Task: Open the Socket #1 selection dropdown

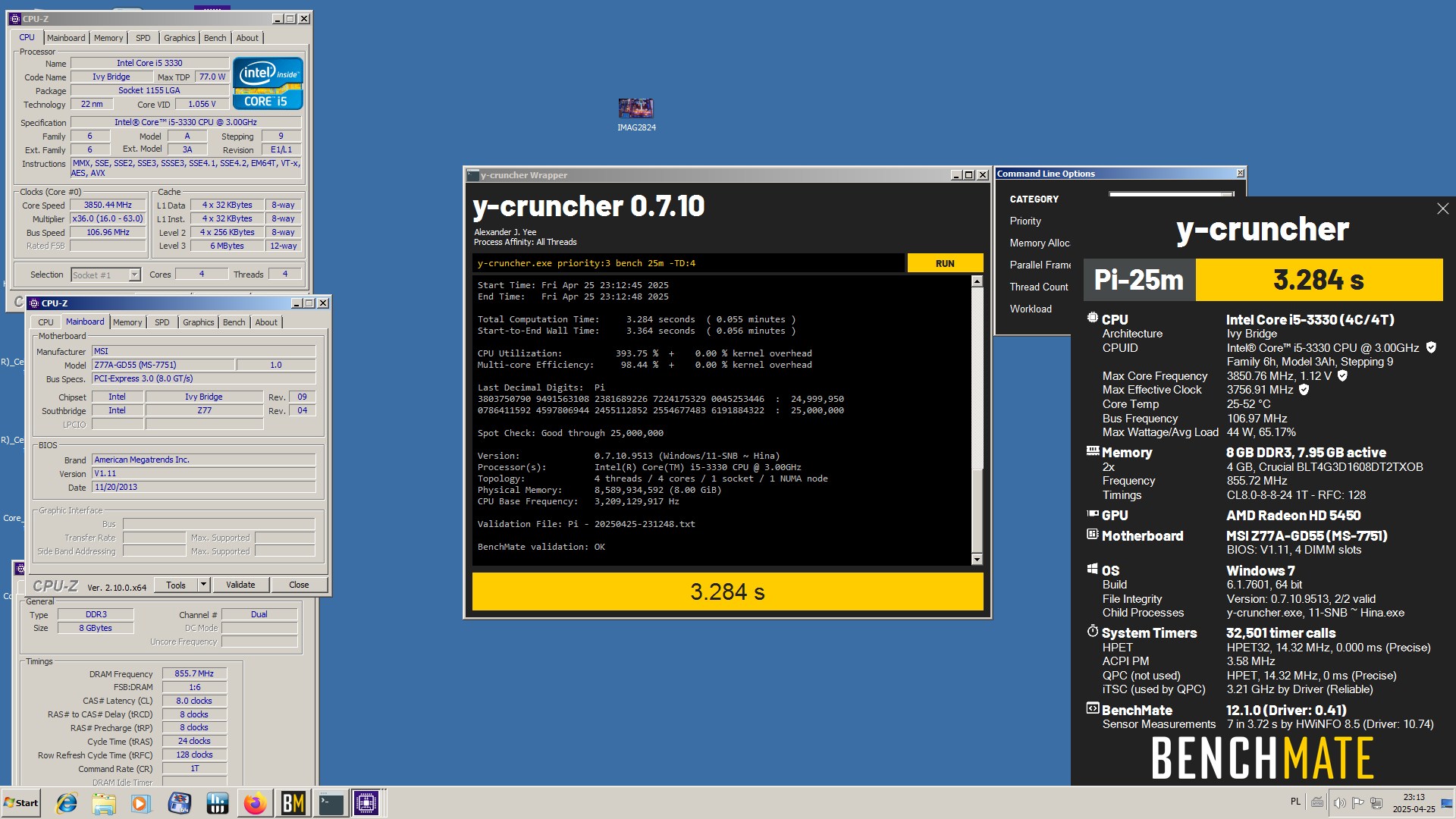Action: click(134, 275)
